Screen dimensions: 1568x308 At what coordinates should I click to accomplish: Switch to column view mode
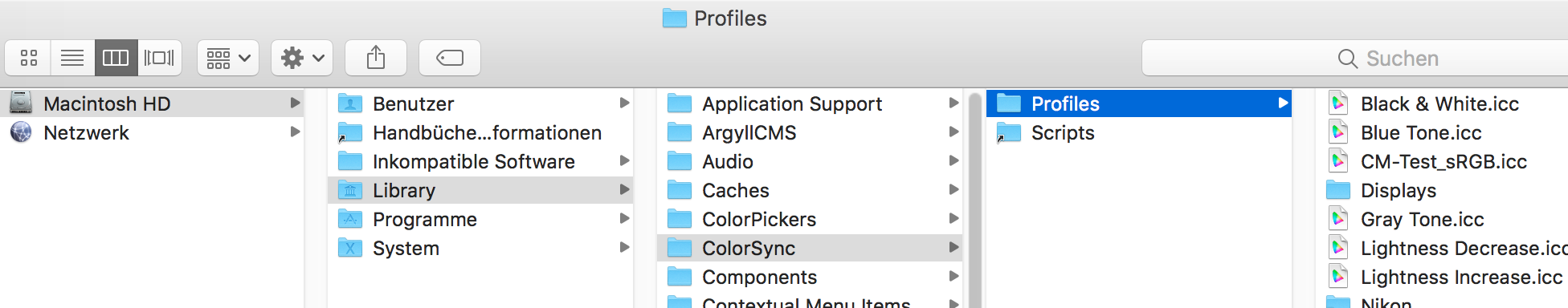coord(116,58)
